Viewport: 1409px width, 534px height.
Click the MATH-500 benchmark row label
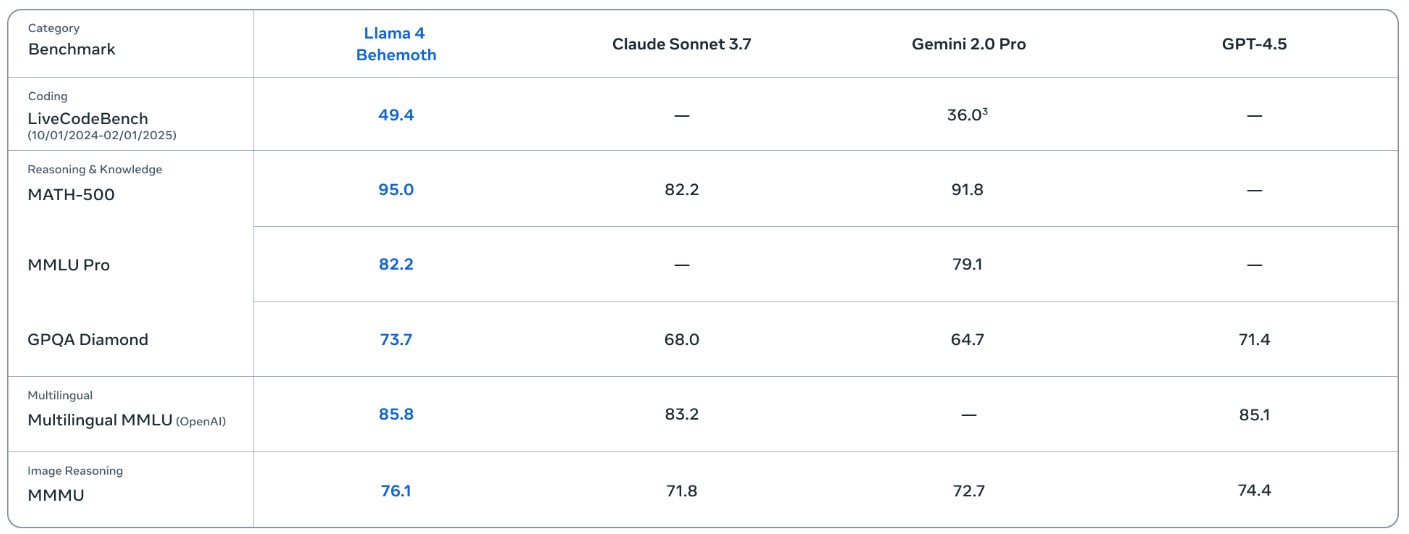[71, 194]
